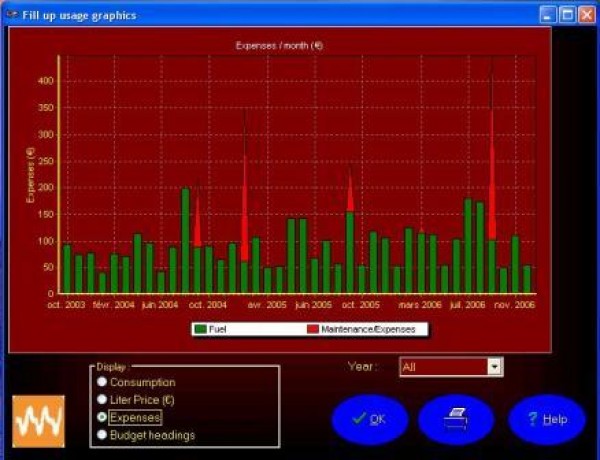Select the Consumption display option
The height and width of the screenshot is (460, 600).
[102, 383]
